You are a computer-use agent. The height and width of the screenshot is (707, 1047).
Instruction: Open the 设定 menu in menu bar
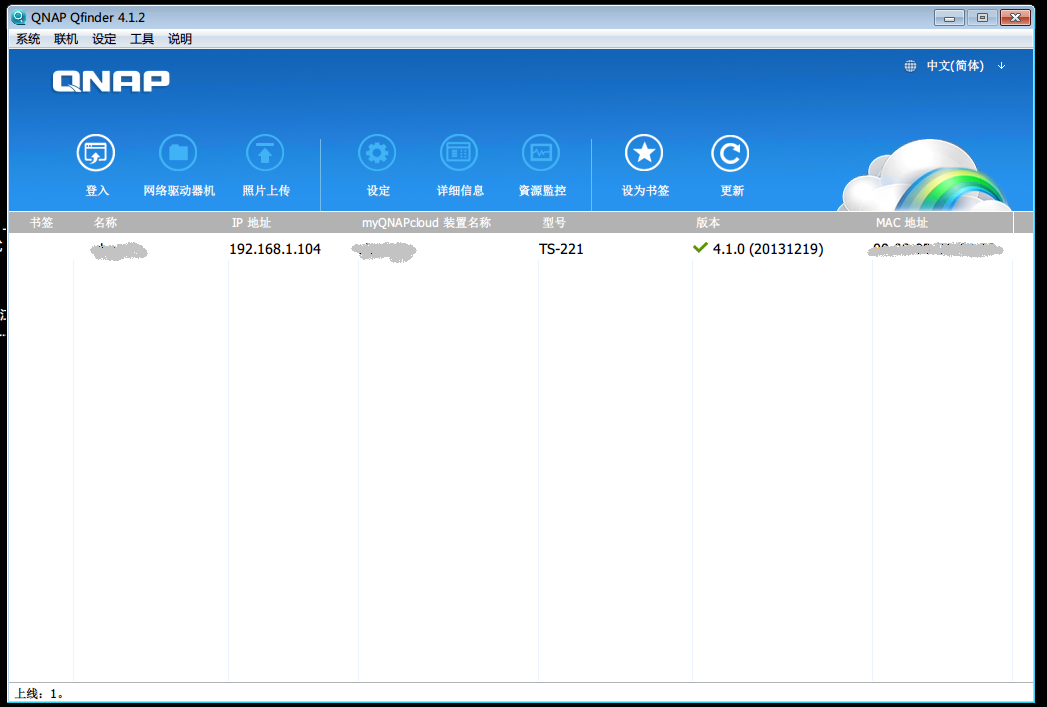[104, 39]
